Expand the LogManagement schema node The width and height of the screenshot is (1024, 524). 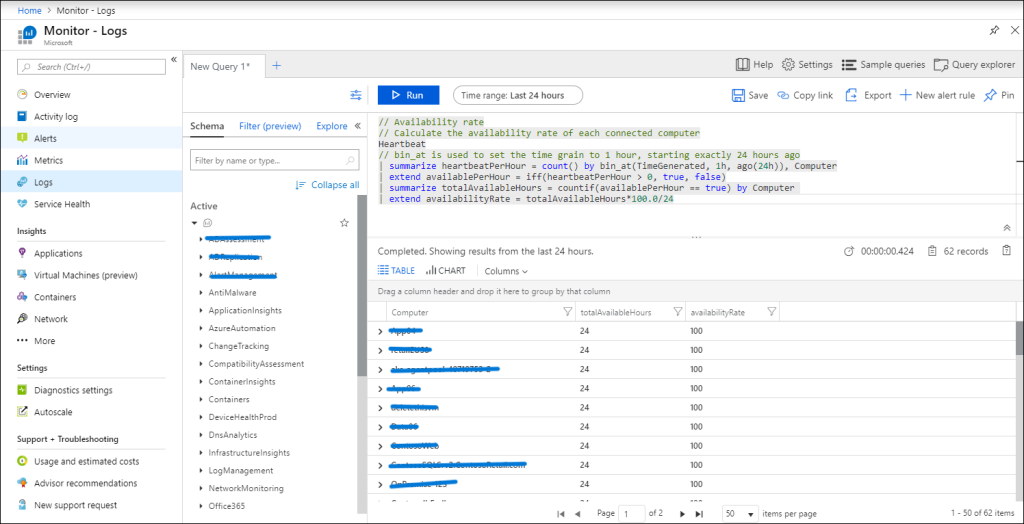click(201, 470)
